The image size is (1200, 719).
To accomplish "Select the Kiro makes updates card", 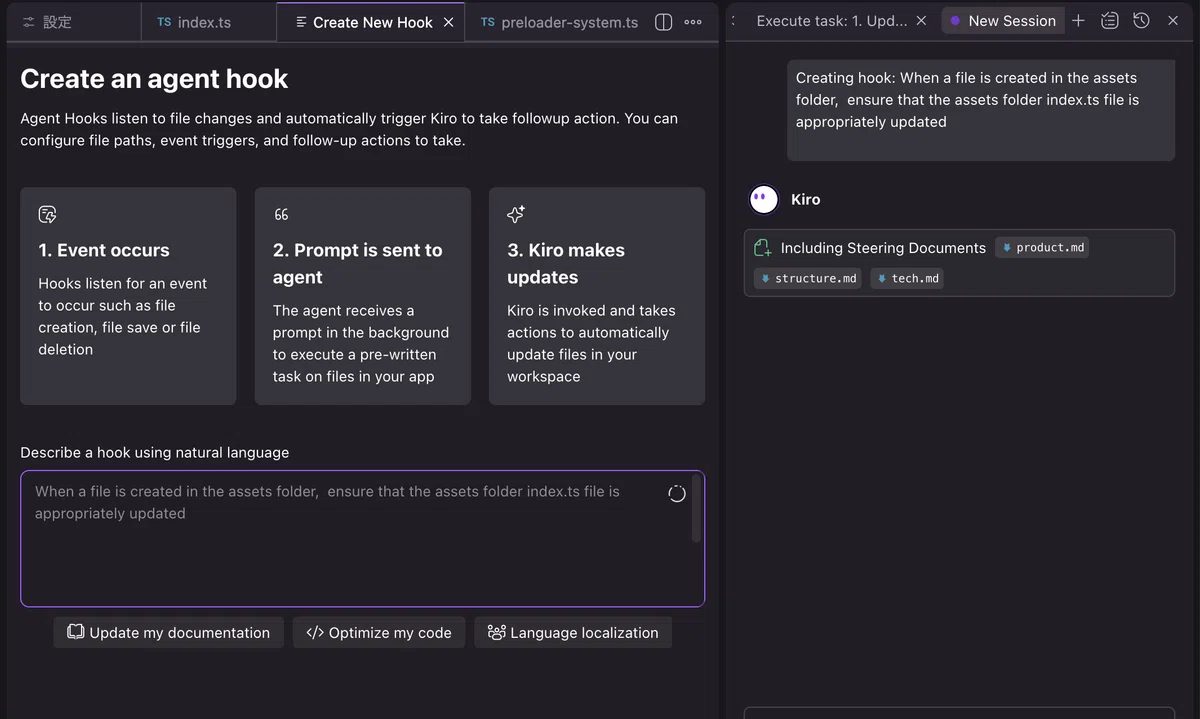I will click(x=597, y=296).
